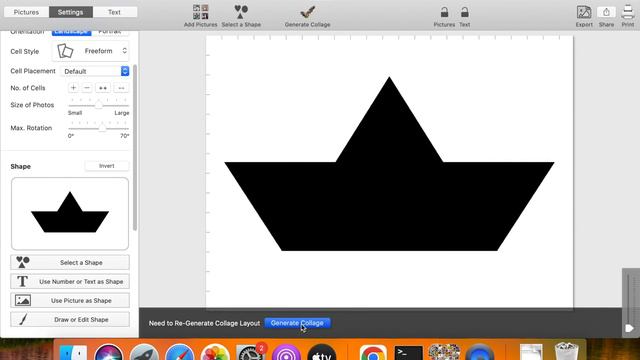Click the Invert shape button
Viewport: 640px width, 360px height.
click(x=107, y=166)
